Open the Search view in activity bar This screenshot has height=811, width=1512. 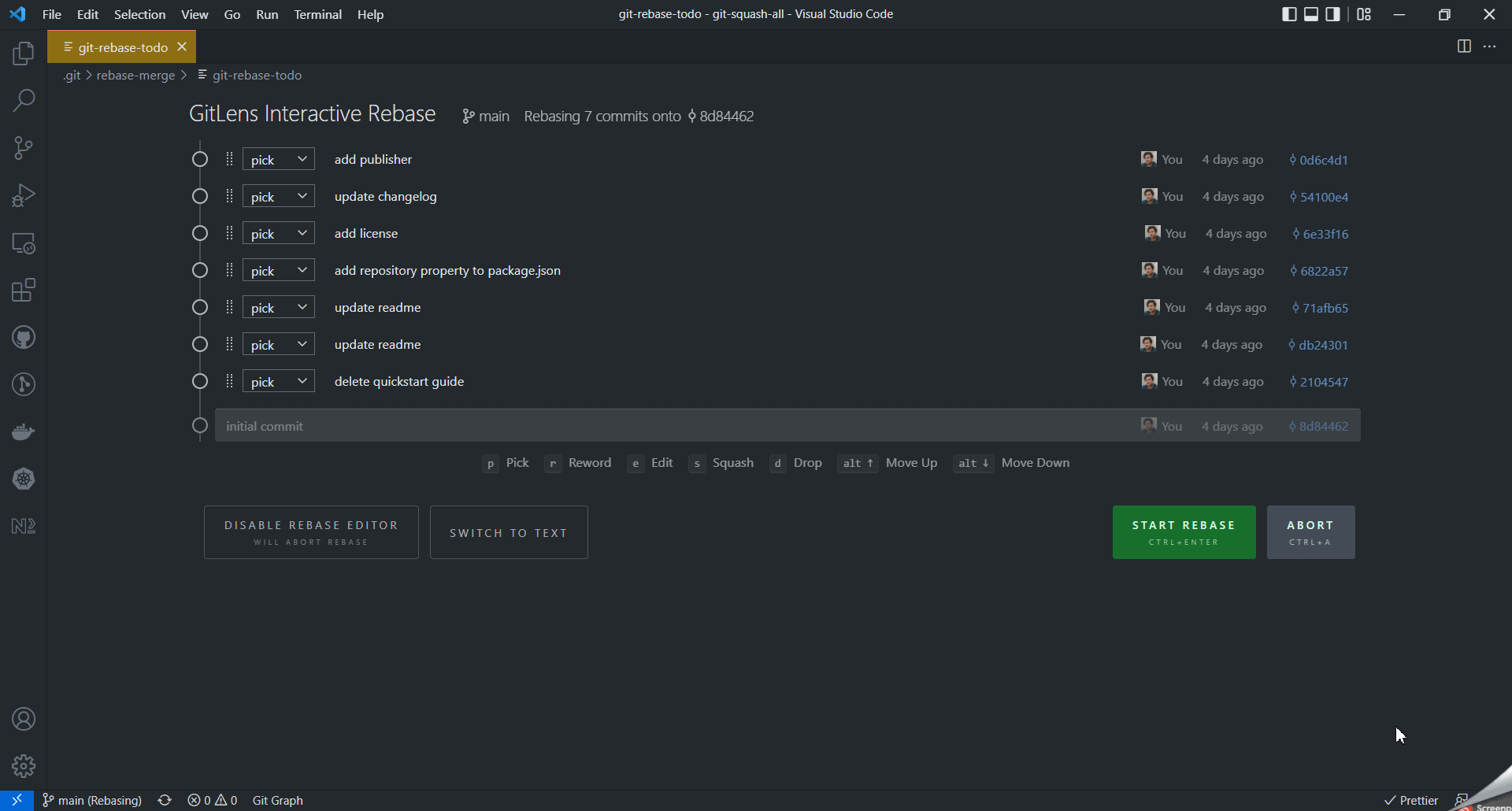pos(24,101)
